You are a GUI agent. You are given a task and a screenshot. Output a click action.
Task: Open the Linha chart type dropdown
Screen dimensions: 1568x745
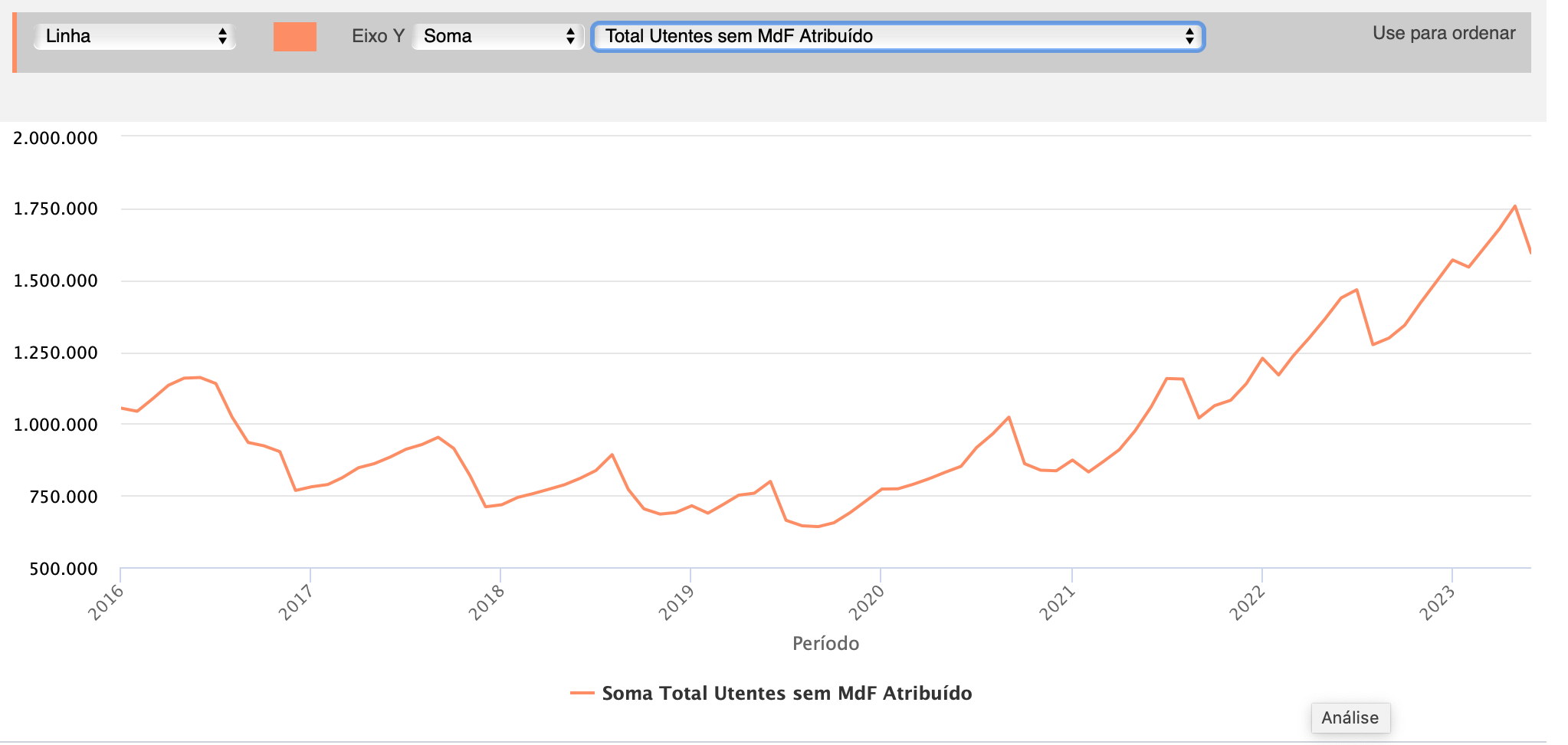135,36
